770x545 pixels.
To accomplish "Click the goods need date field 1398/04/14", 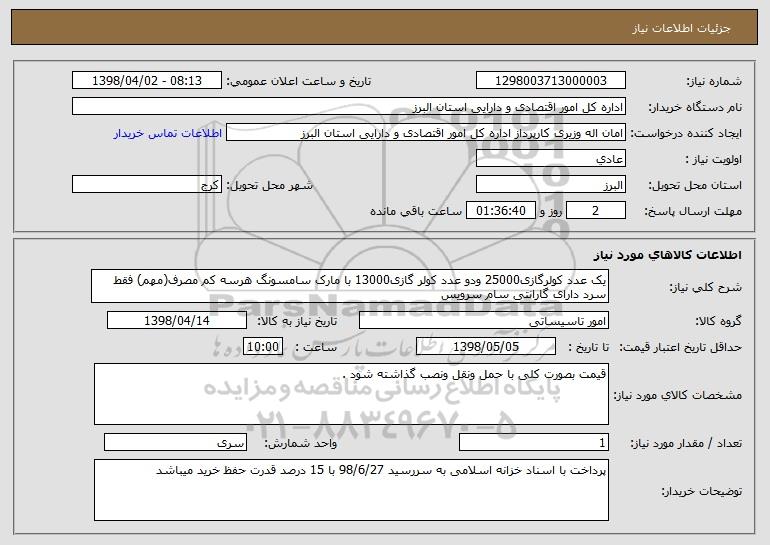I will tap(177, 321).
